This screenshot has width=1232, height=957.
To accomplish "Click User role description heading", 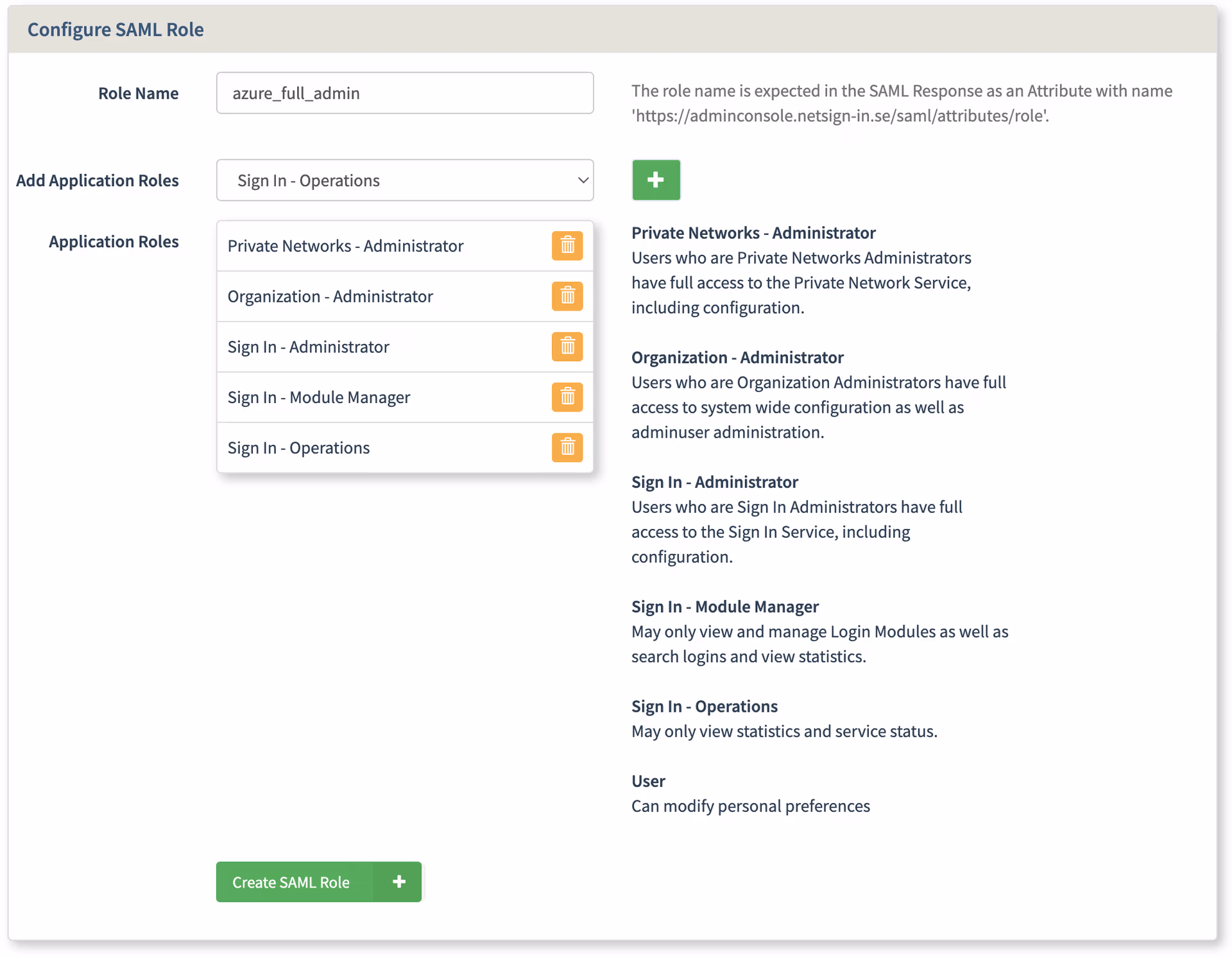I will coord(648,781).
